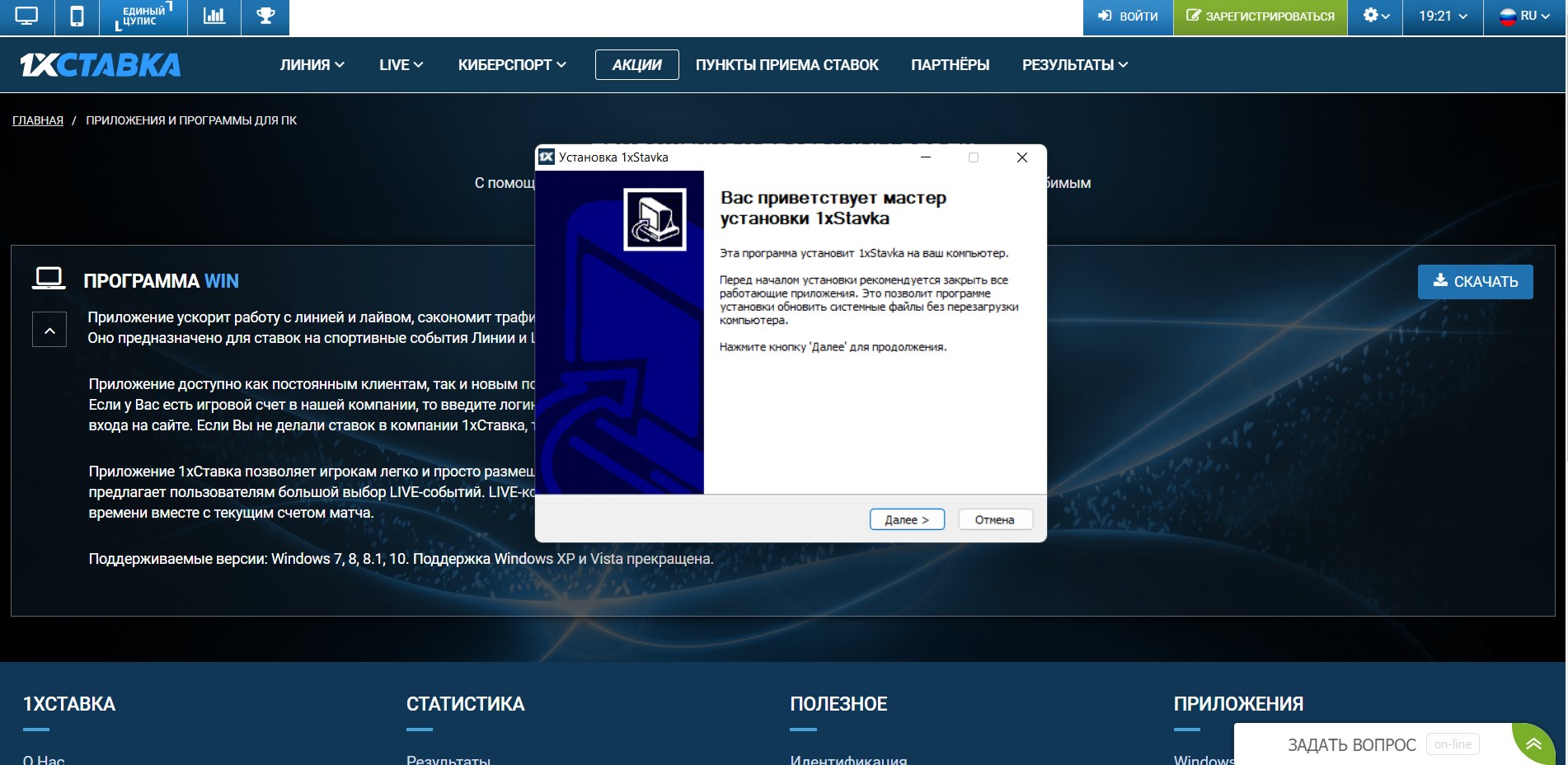Screen dimensions: 1568x765
Task: Click the 1ХСТАВКА footer heading
Action: pos(69,704)
